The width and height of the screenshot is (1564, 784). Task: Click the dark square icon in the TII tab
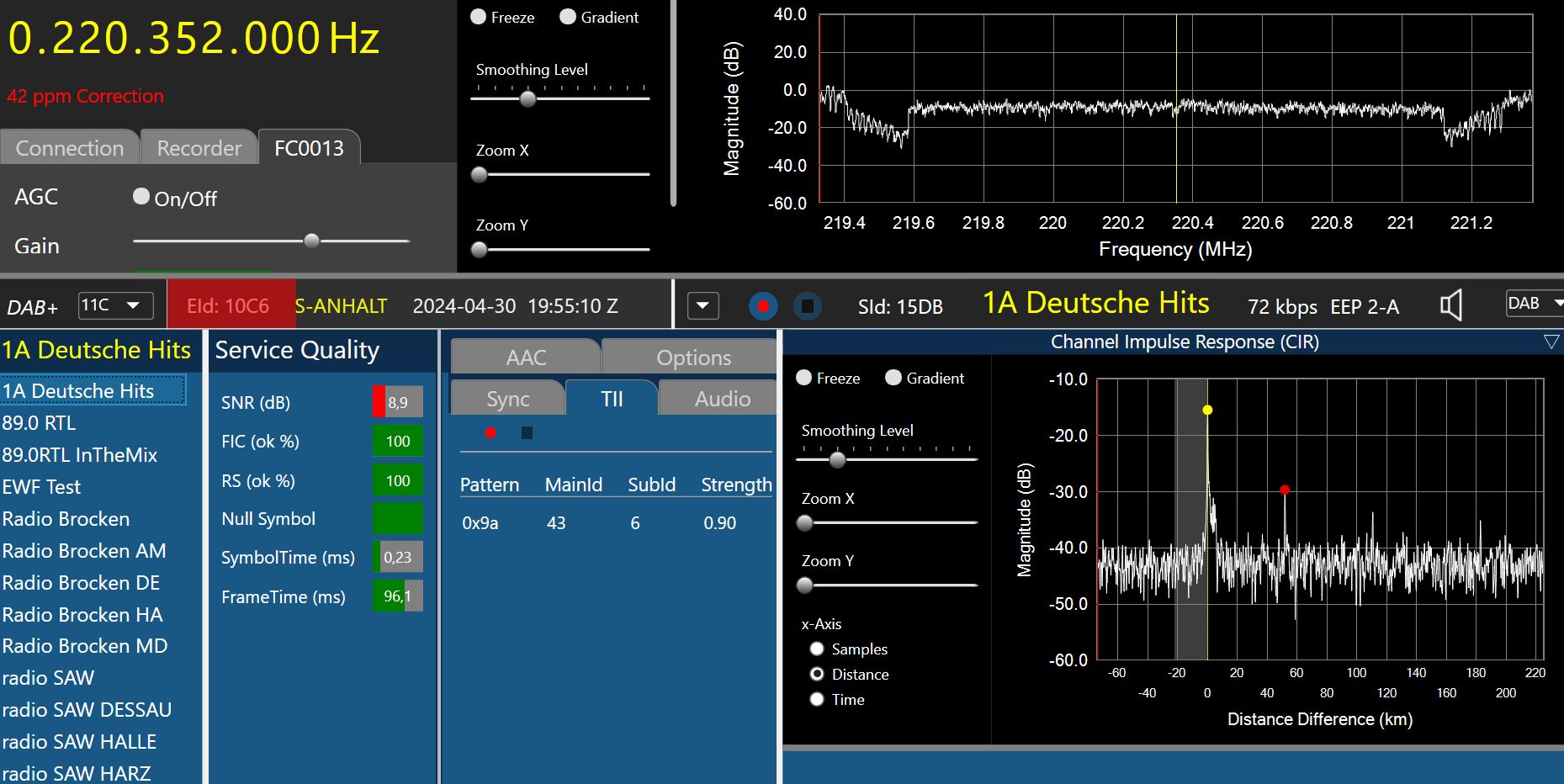pos(527,433)
